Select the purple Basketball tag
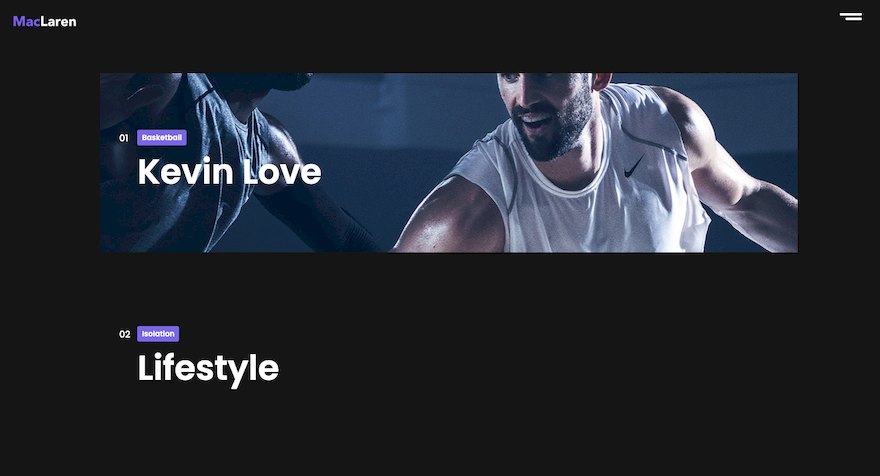 pyautogui.click(x=162, y=138)
